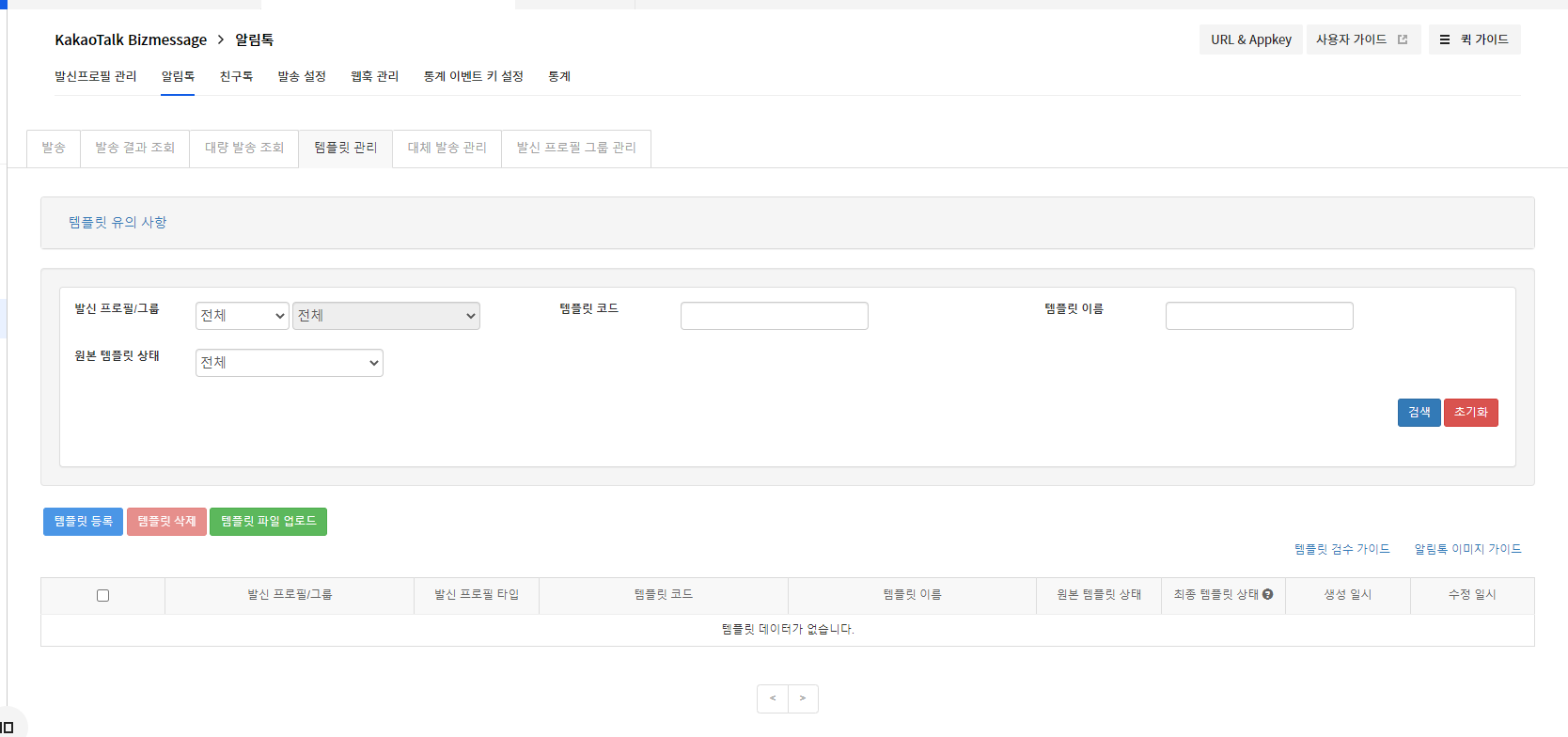Toggle the select-all checkbox in table header
This screenshot has width=1568, height=737.
click(103, 595)
